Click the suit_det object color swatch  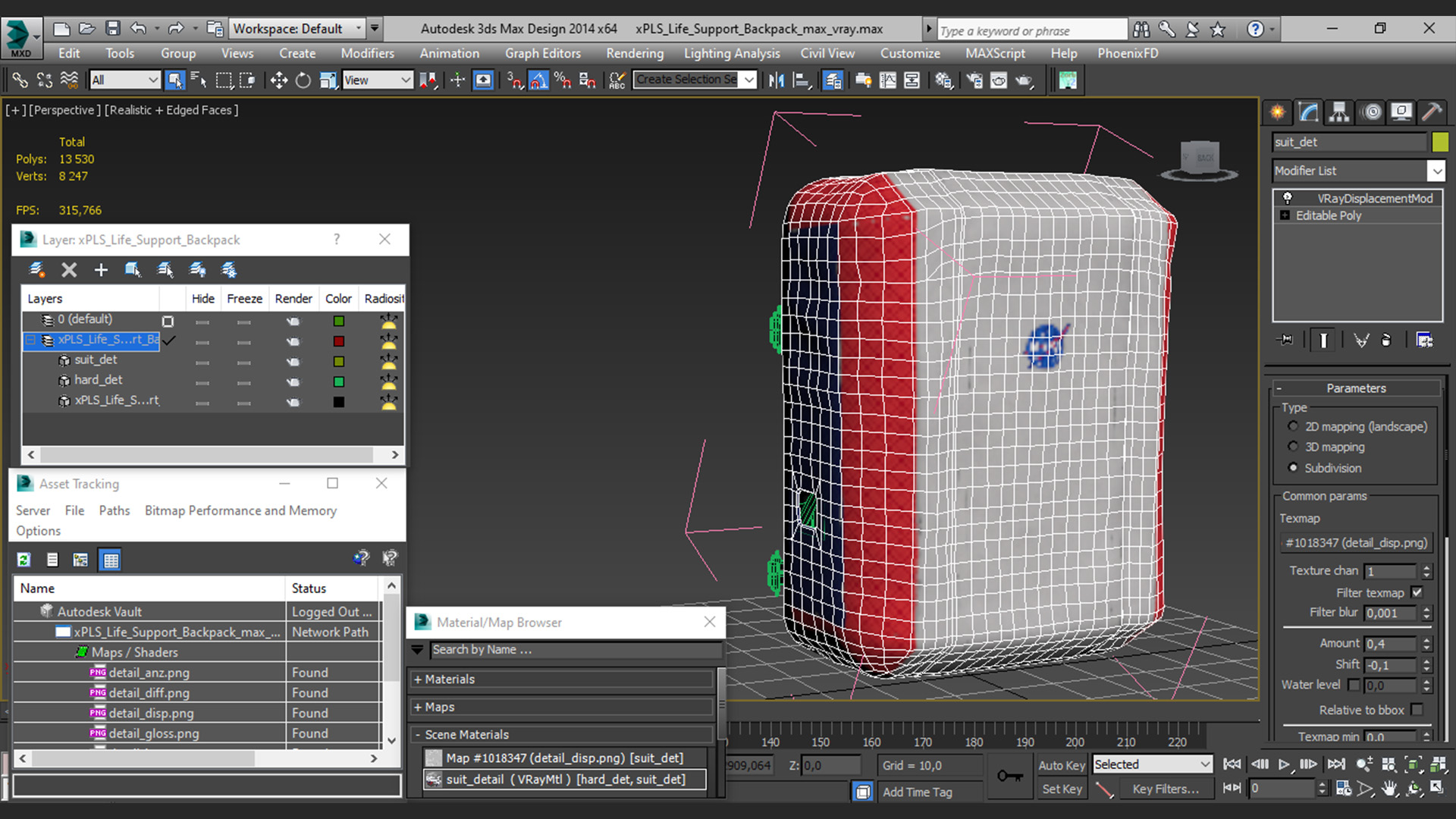1440,142
